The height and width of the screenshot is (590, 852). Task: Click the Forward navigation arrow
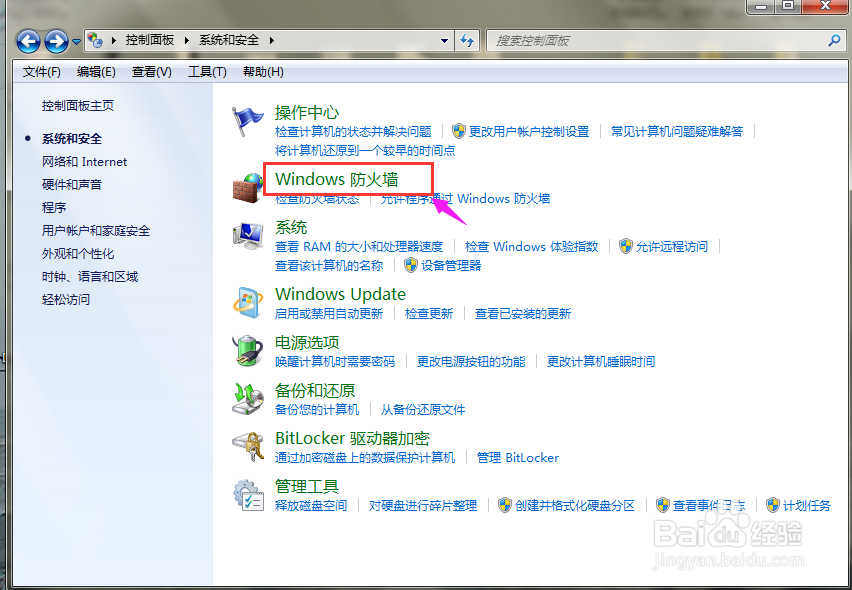56,41
